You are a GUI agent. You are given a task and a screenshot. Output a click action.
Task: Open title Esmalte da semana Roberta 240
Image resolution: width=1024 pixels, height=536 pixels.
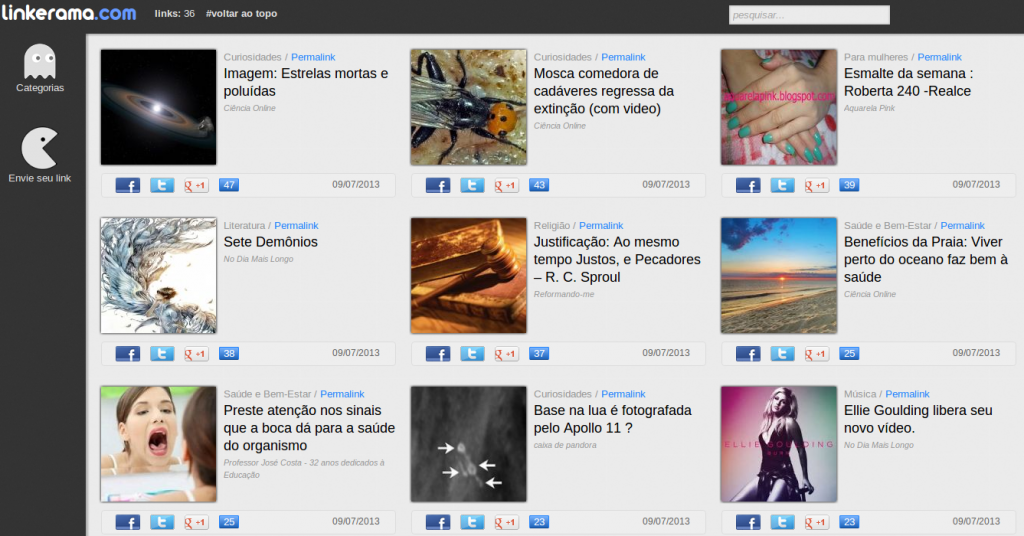[908, 82]
